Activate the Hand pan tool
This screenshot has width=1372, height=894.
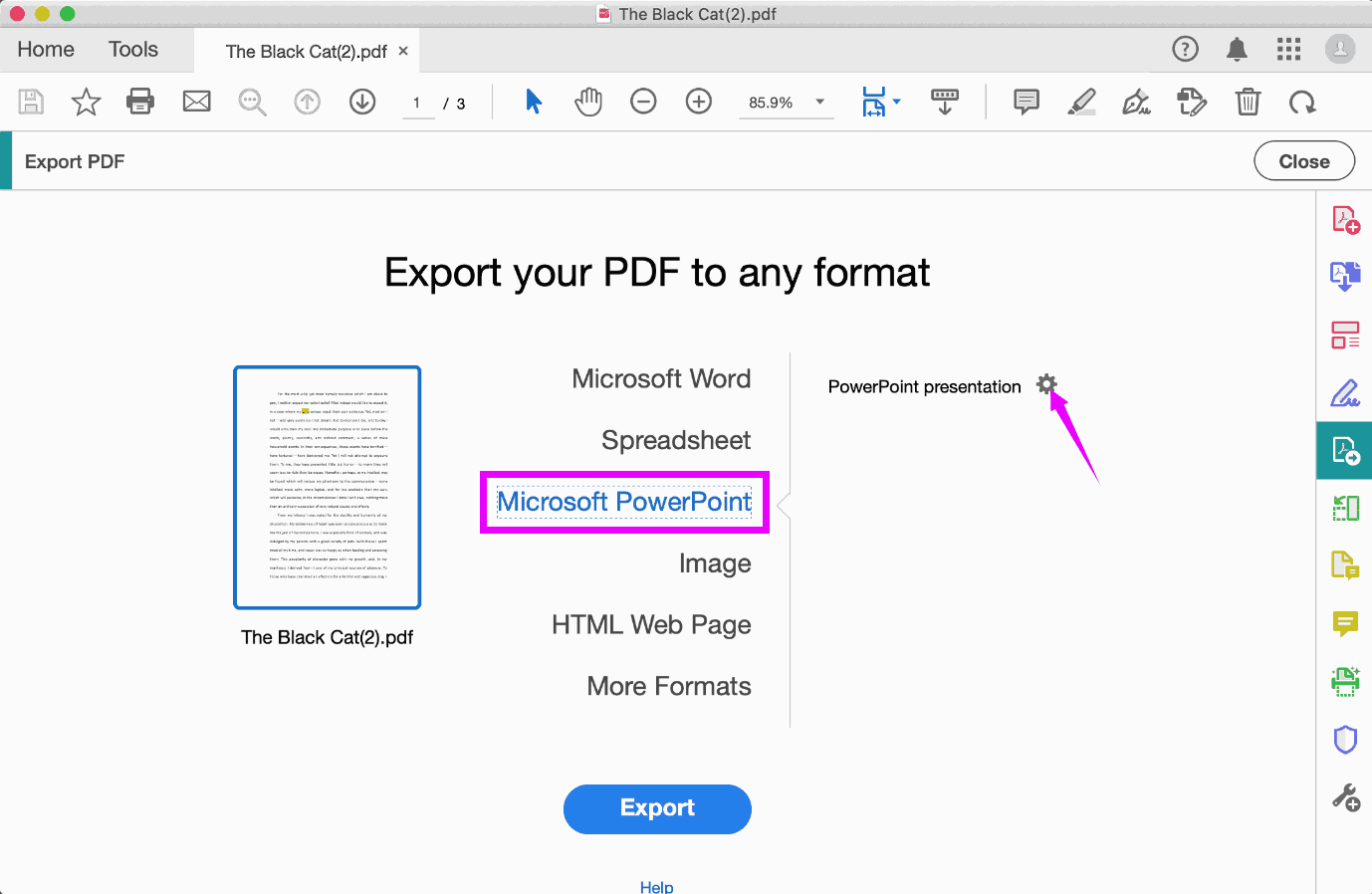click(588, 102)
